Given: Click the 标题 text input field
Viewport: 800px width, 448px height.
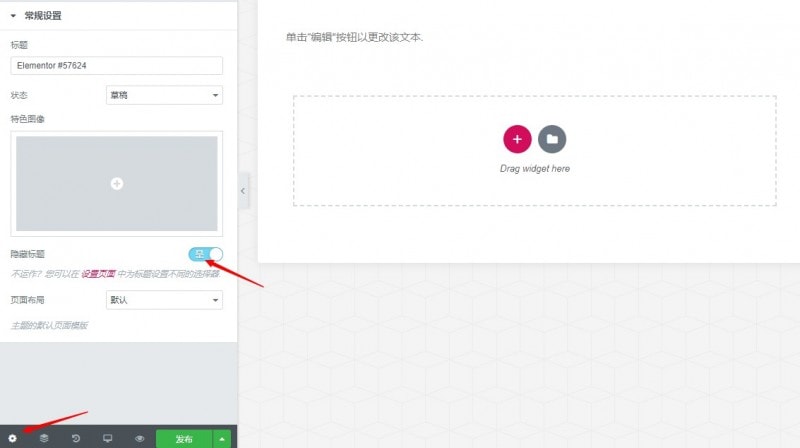Looking at the screenshot, I should point(116,65).
